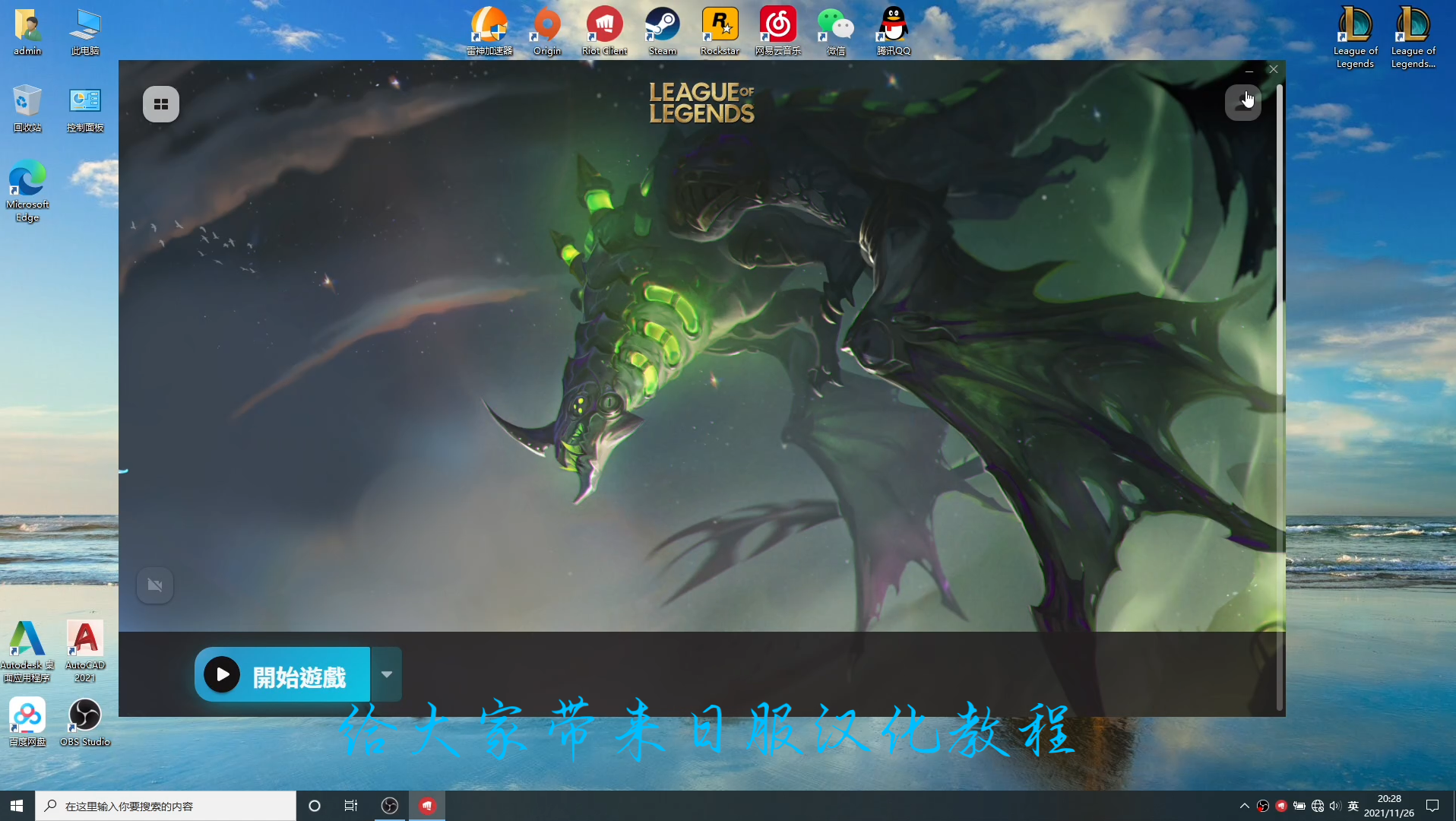Screen dimensions: 1456x821
Task: Open the truncated League of Legends... shortcut
Action: pyautogui.click(x=1413, y=38)
